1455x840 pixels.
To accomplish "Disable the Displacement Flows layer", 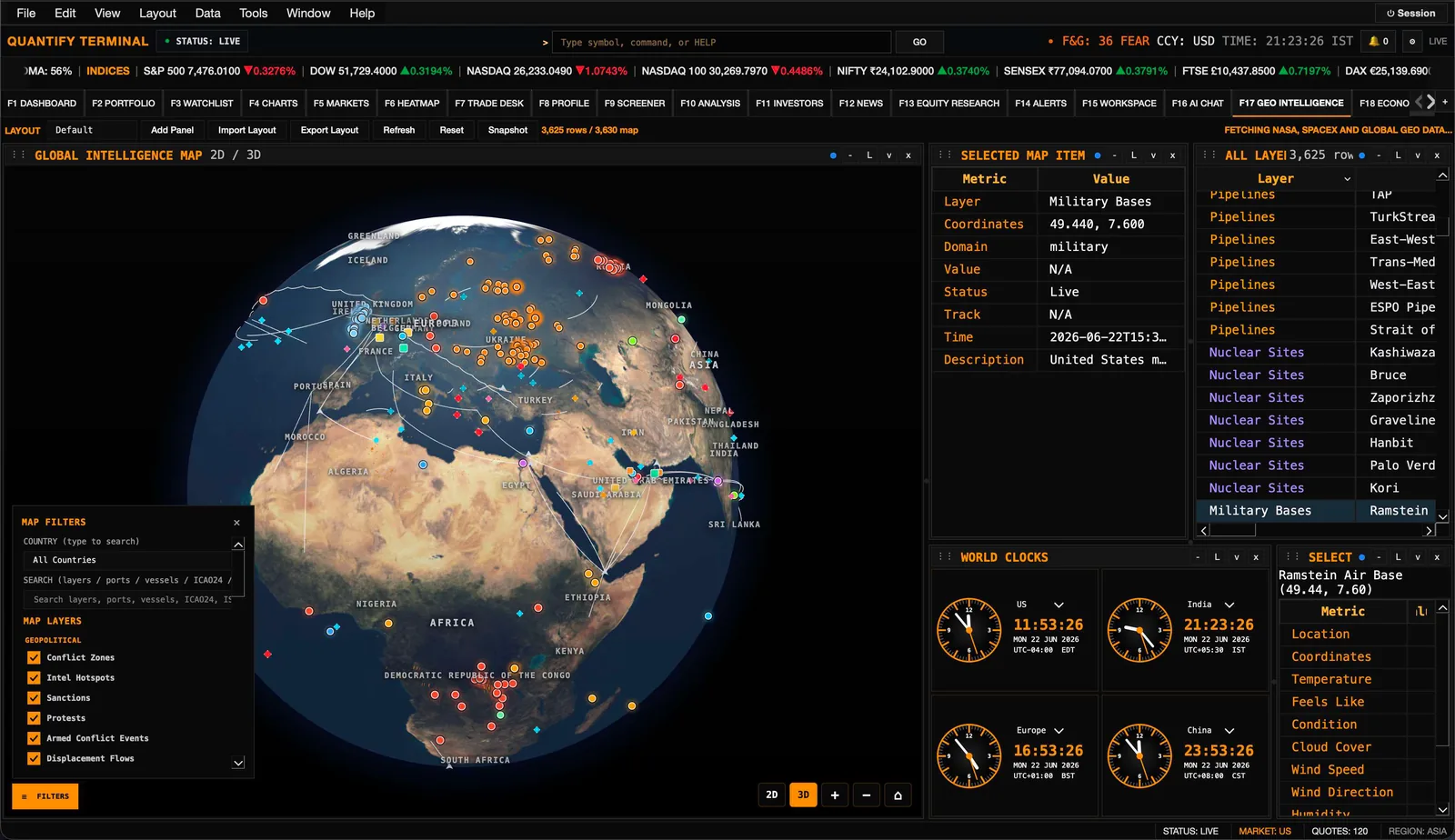I will [34, 758].
